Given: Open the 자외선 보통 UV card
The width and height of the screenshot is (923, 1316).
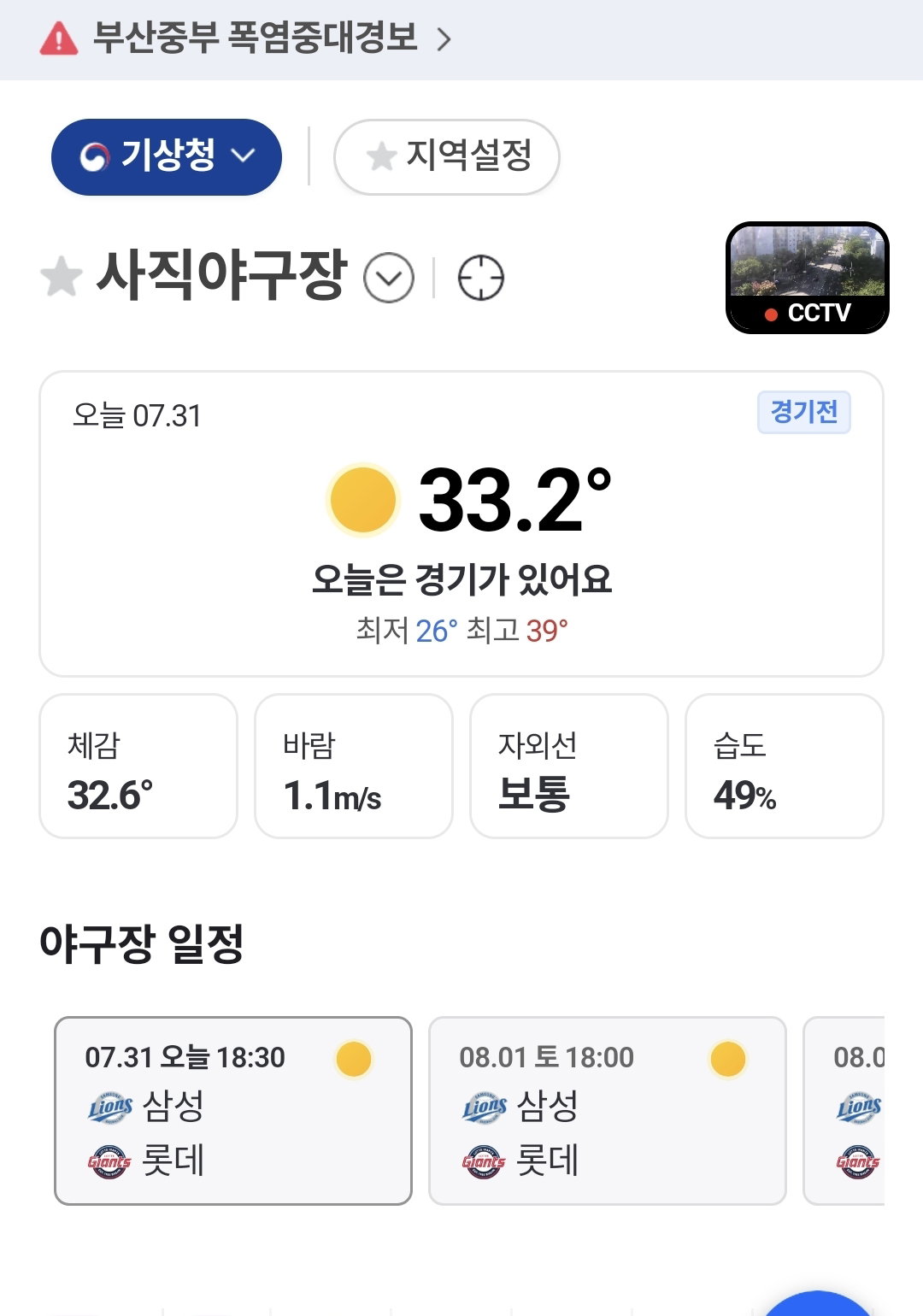Looking at the screenshot, I should [569, 766].
